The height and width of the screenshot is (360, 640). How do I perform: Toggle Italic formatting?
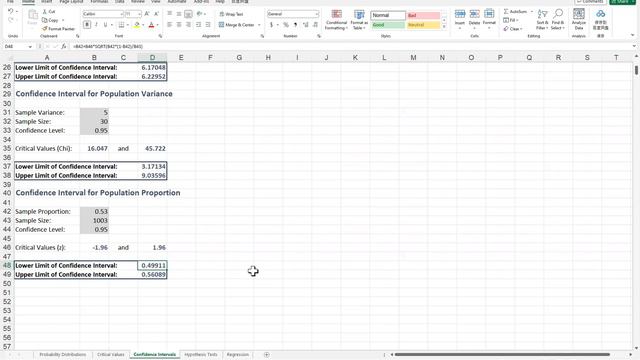[x=96, y=25]
